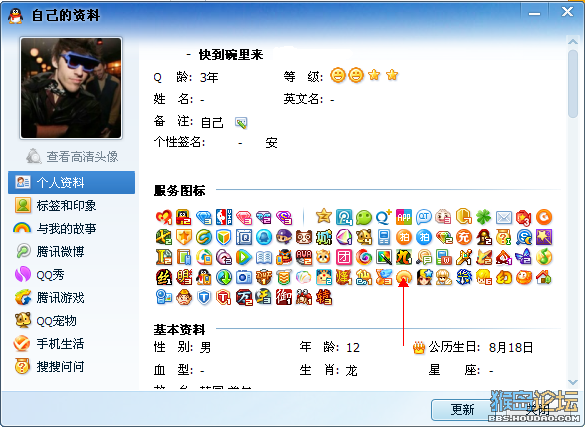Click the red crab icon
This screenshot has height=427, width=585.
coord(304,298)
